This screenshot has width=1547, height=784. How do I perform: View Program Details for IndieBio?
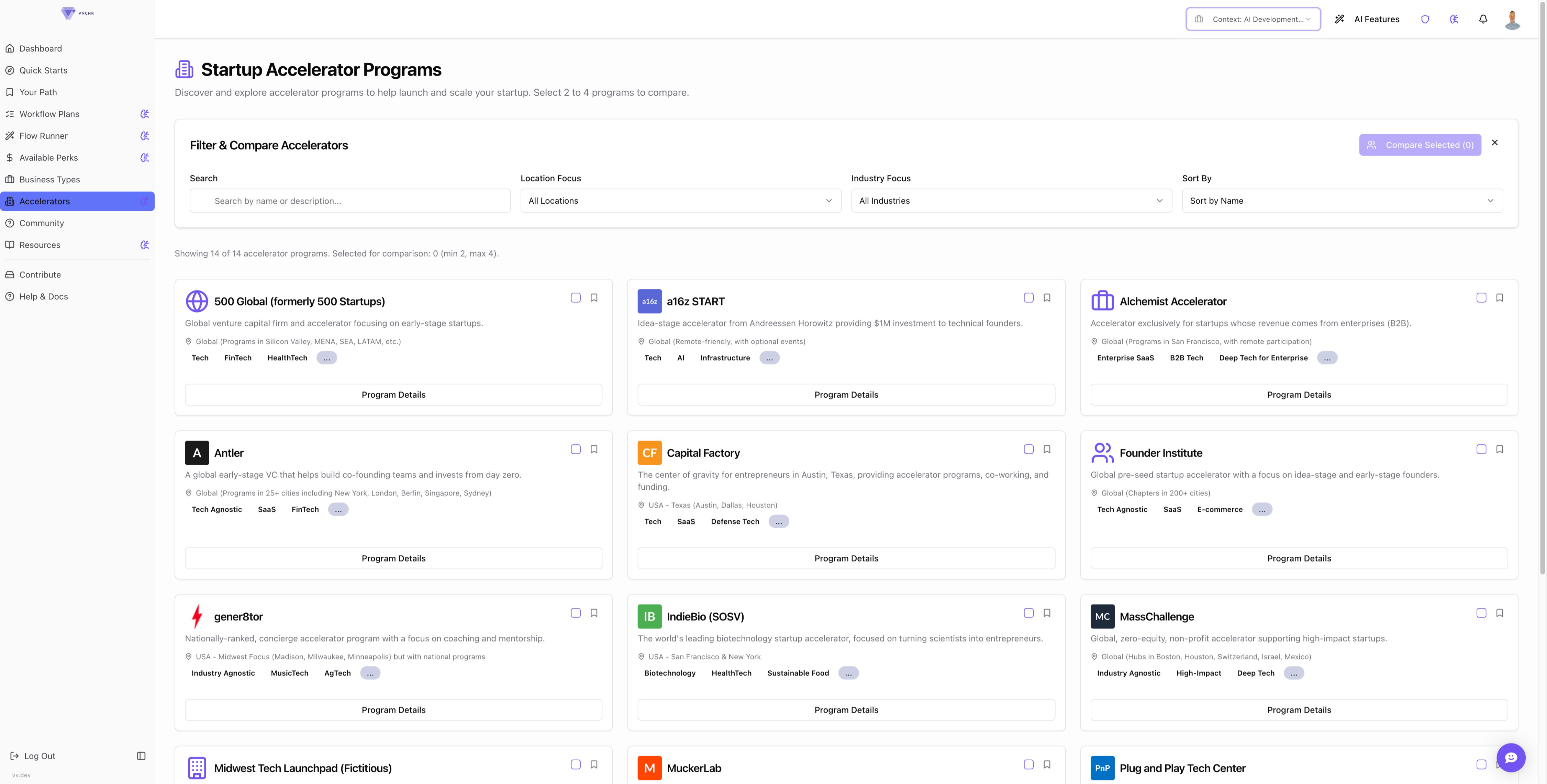coord(846,709)
